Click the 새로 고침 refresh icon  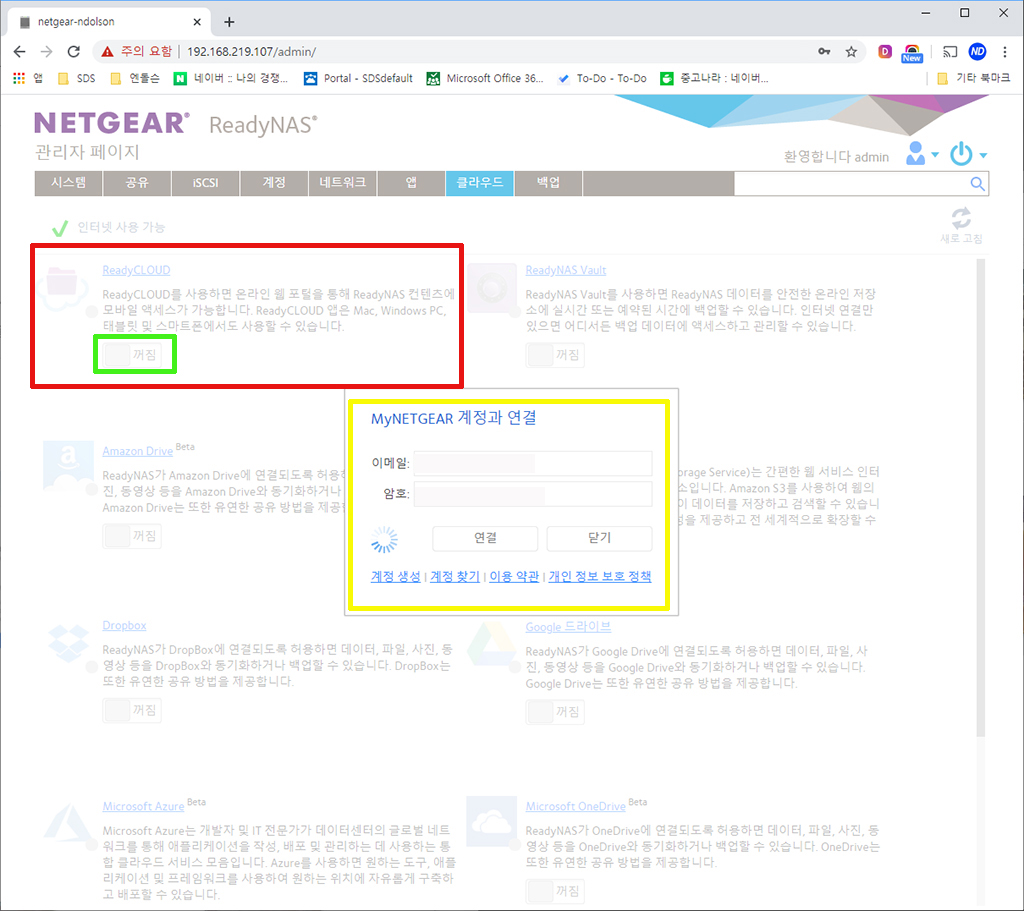tap(961, 218)
